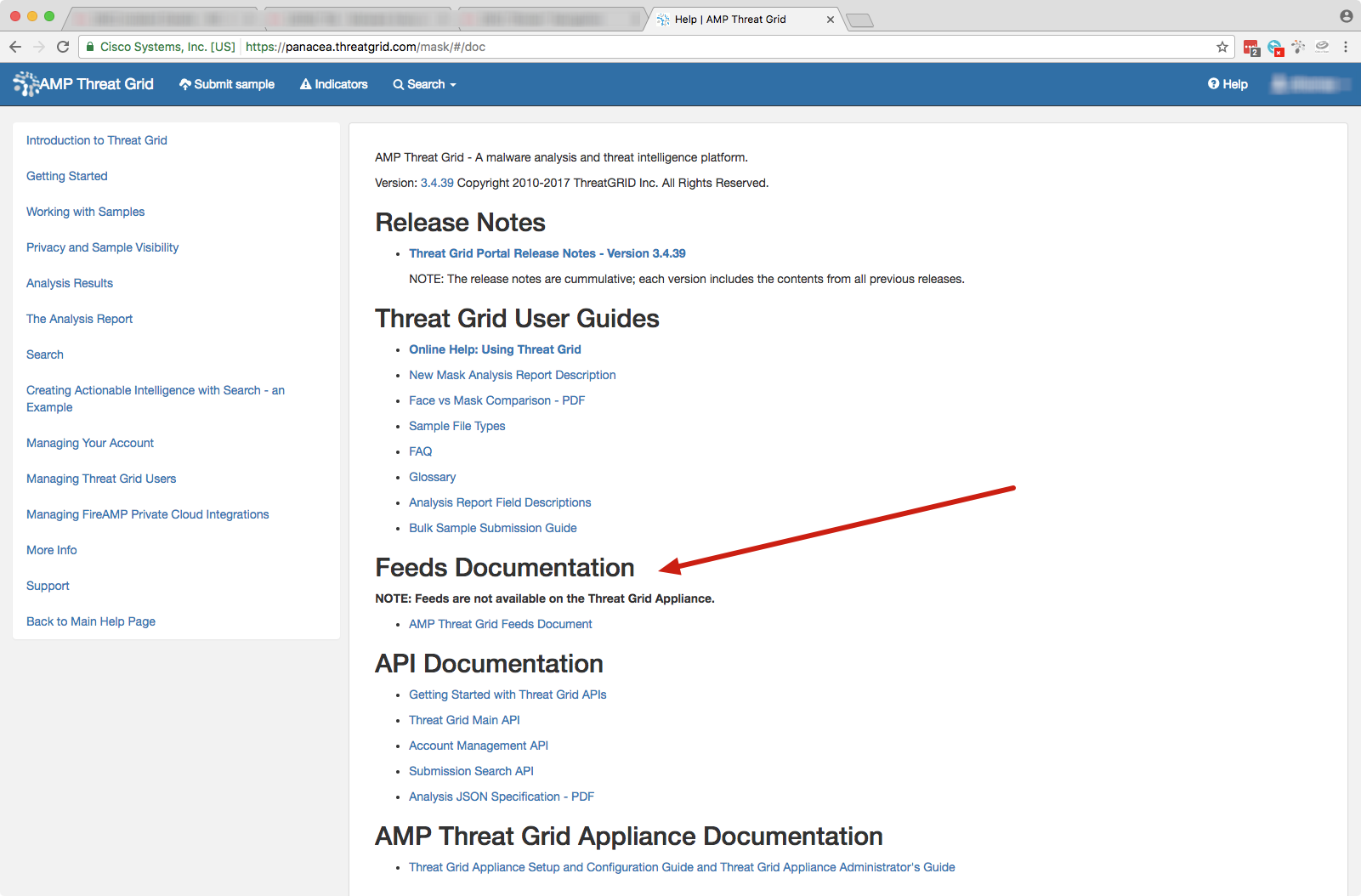Go to Indicators in the top navbar

333,84
